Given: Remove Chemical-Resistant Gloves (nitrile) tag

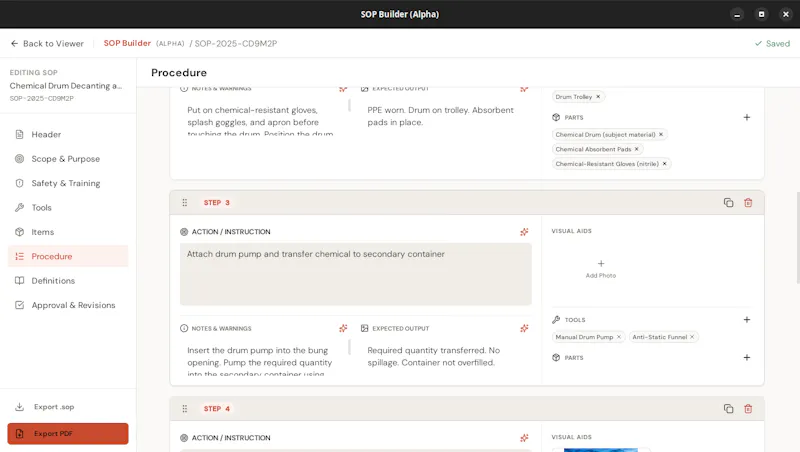Looking at the screenshot, I should pos(664,164).
